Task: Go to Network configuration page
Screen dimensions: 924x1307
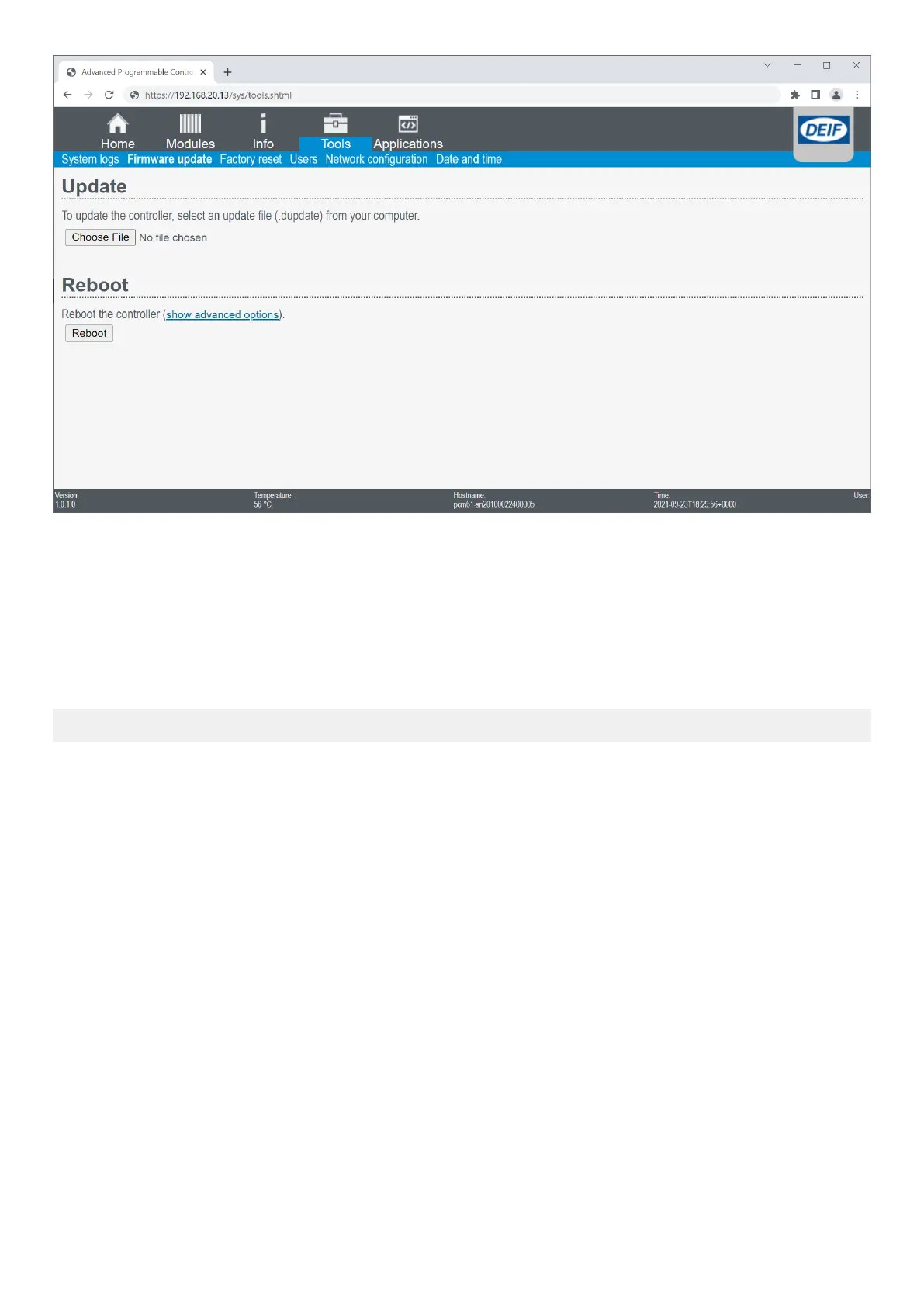Action: coord(376,159)
